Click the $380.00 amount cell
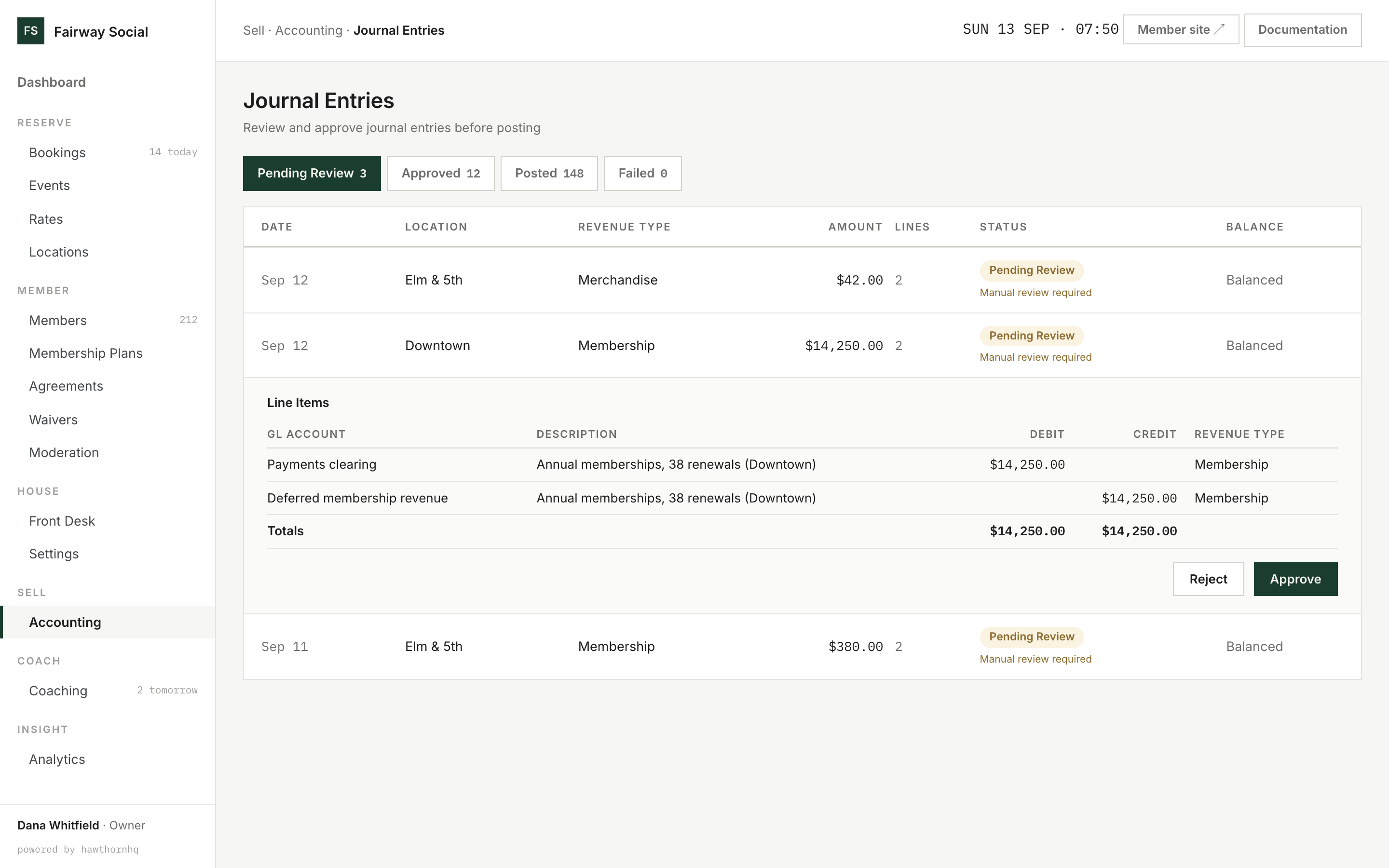The height and width of the screenshot is (868, 1389). [855, 646]
